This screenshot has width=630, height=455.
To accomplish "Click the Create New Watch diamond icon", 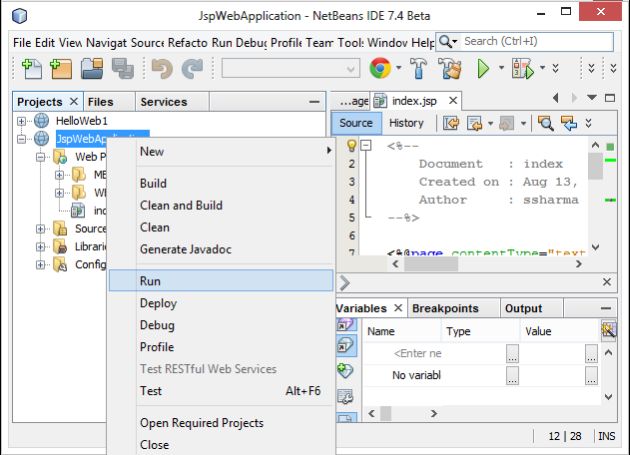I will [x=345, y=371].
